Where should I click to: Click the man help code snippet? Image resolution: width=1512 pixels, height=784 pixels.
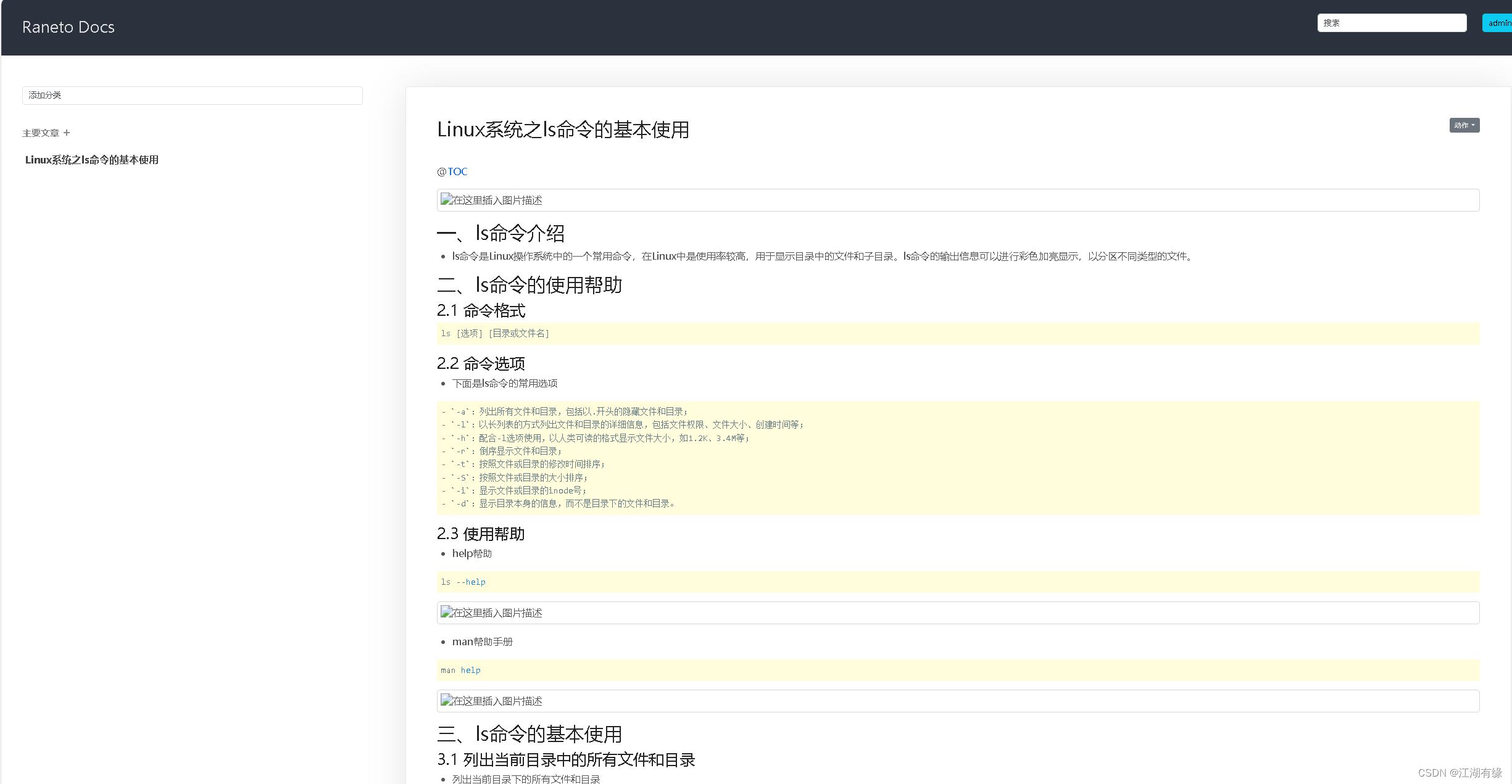pyautogui.click(x=460, y=670)
